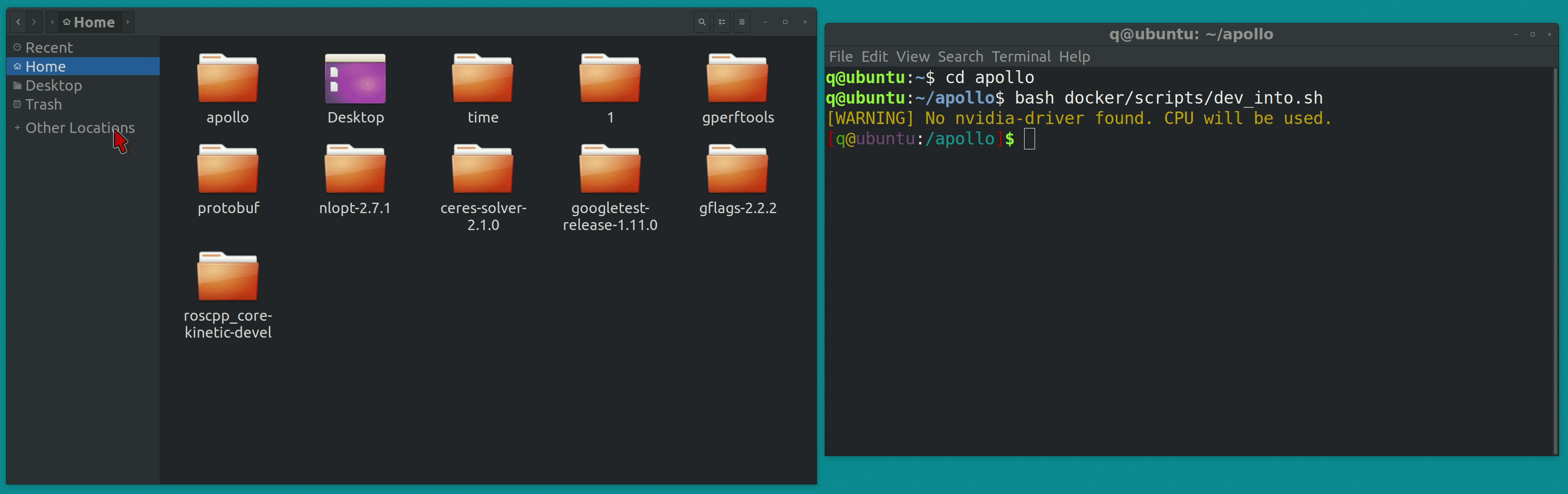Open the file manager hamburger menu
The height and width of the screenshot is (494, 1568).
pyautogui.click(x=742, y=22)
